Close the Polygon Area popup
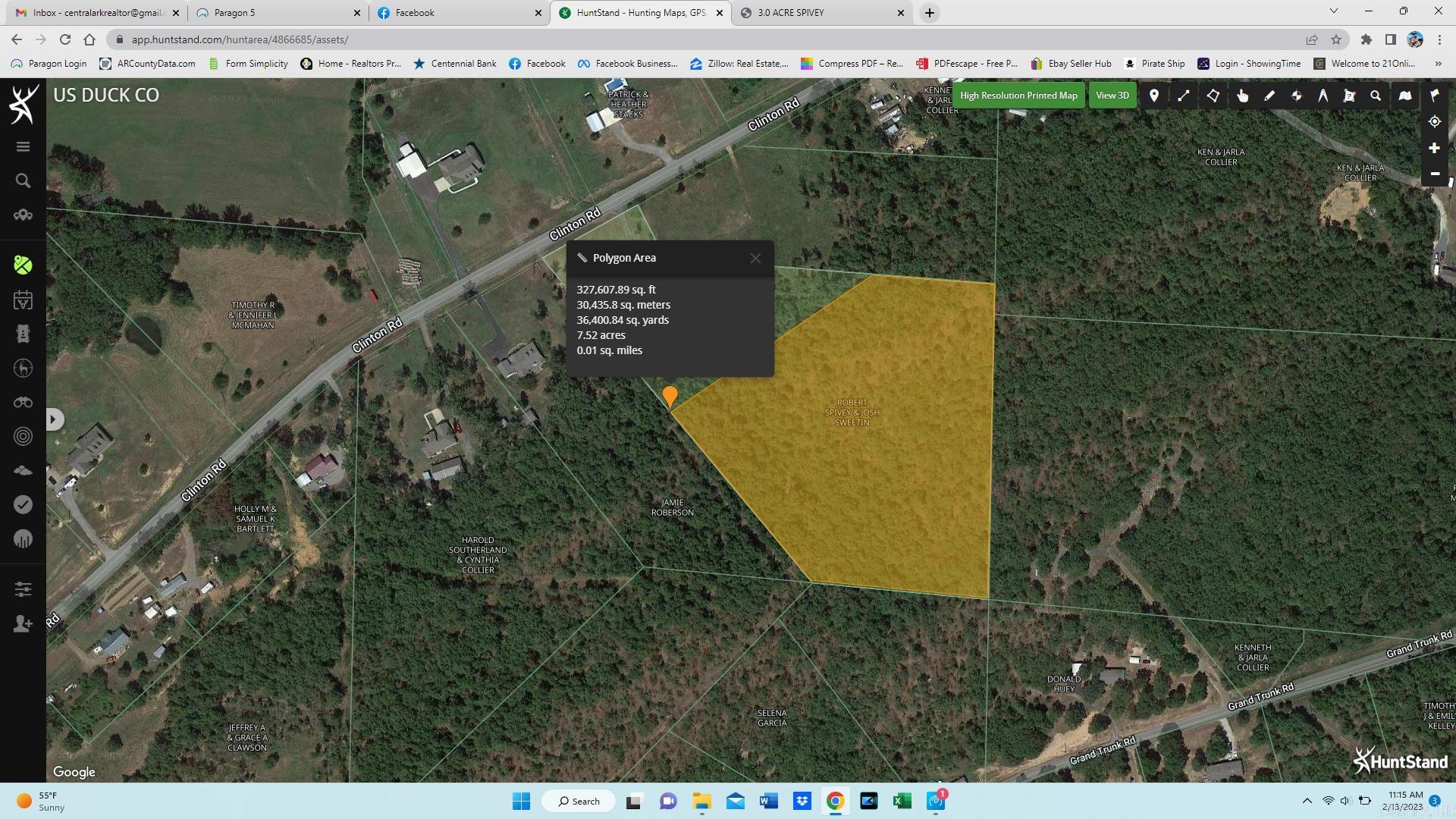Screen dimensions: 1456x819 [x=755, y=259]
